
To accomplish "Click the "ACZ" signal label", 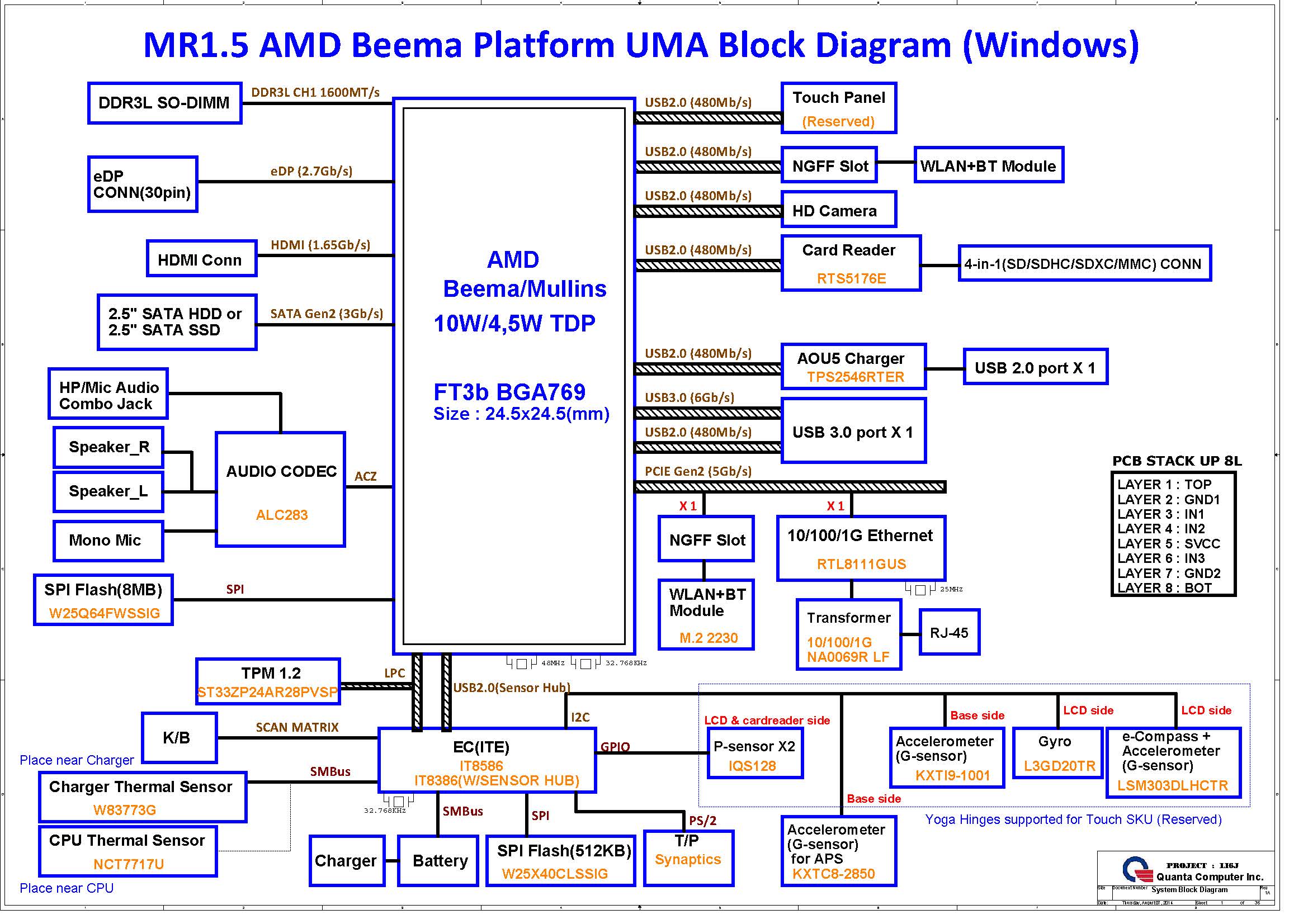I will coord(365,476).
